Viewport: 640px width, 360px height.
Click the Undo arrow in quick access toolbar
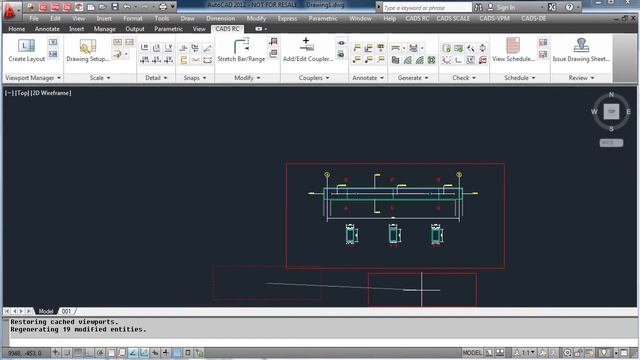(x=127, y=7)
